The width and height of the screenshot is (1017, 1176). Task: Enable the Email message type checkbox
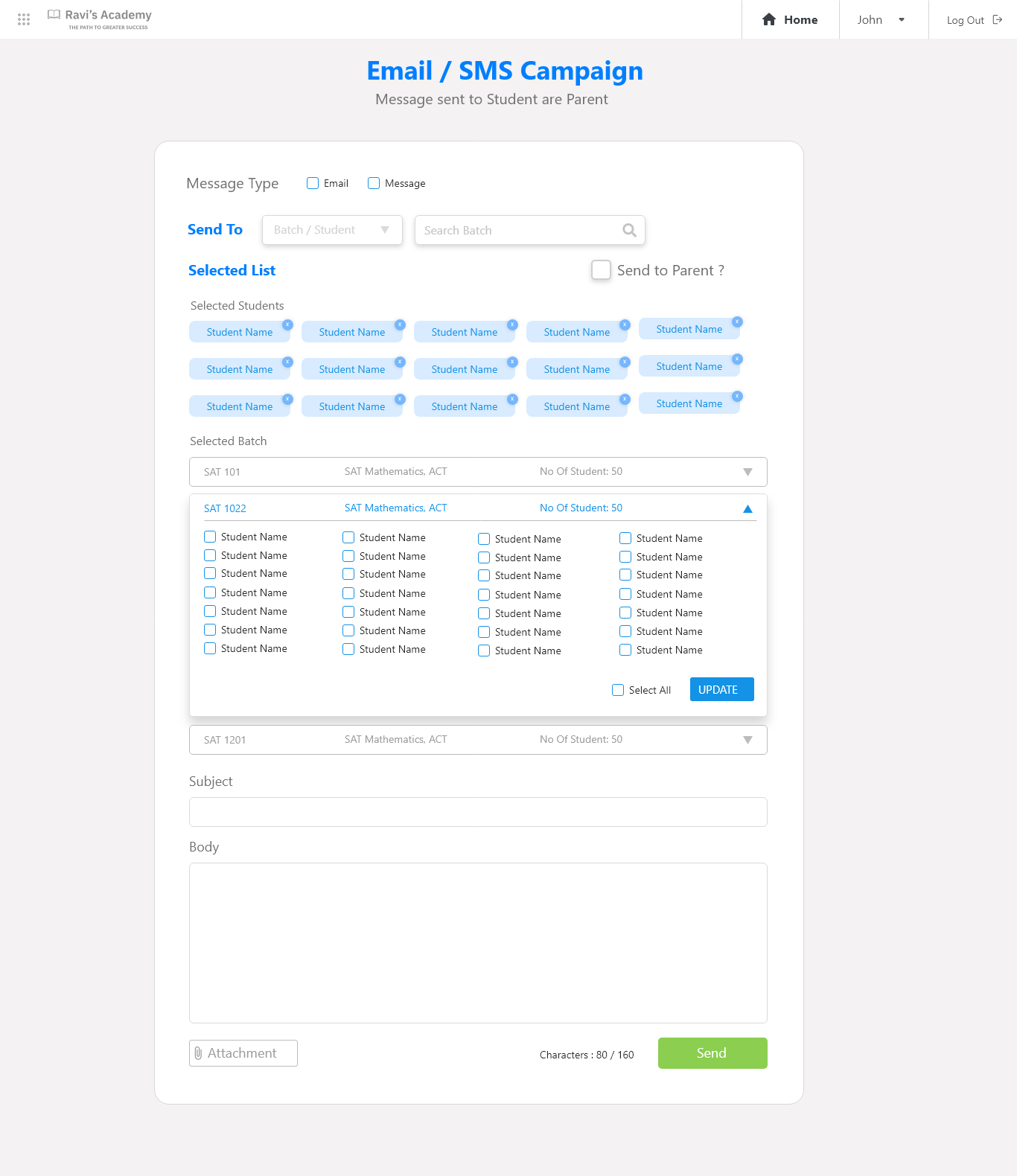pos(313,183)
